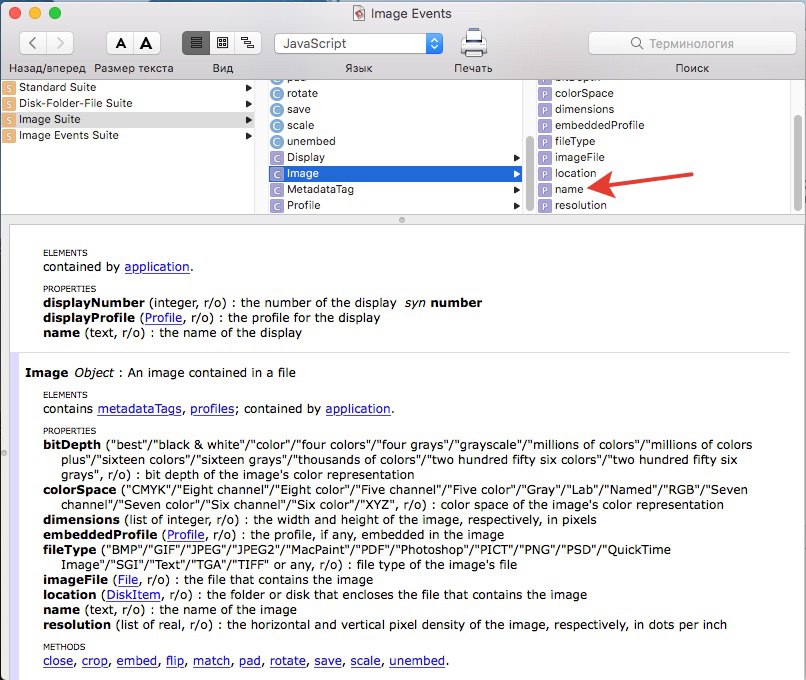Screen dimensions: 806x680
Task: Expand arrow beside Profile class
Action: point(517,206)
